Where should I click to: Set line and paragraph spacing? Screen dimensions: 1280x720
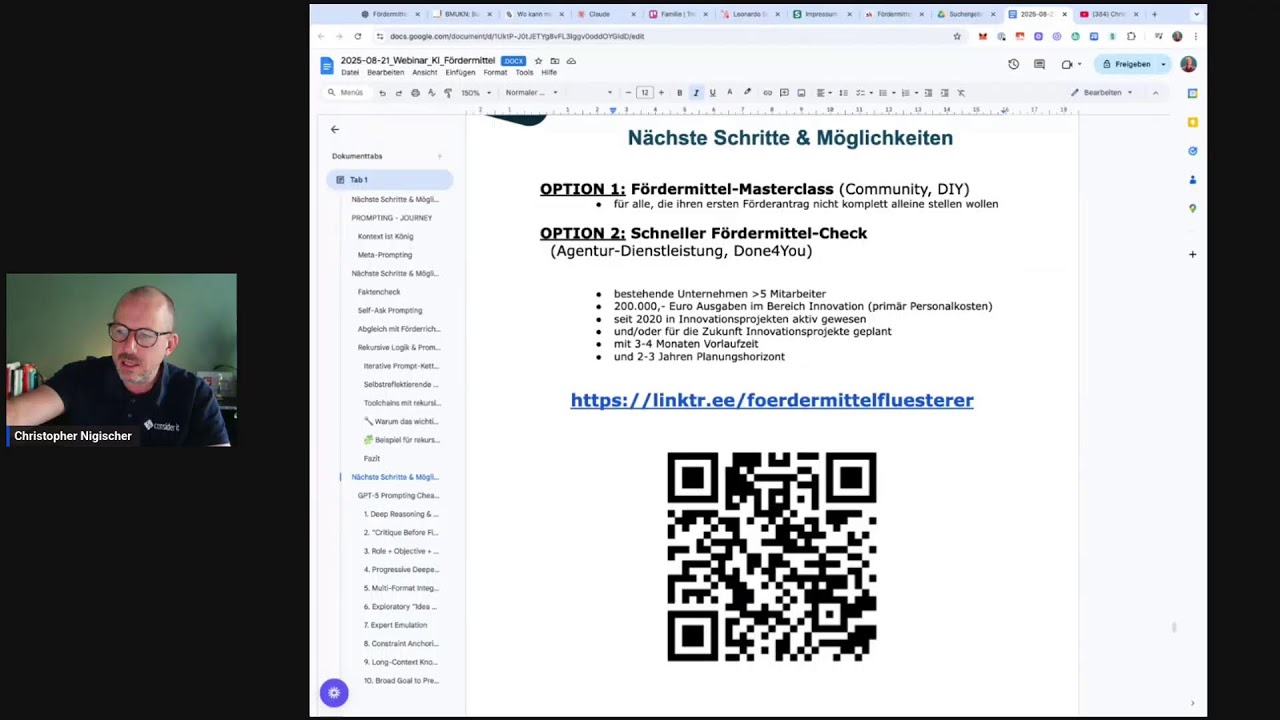click(x=843, y=93)
